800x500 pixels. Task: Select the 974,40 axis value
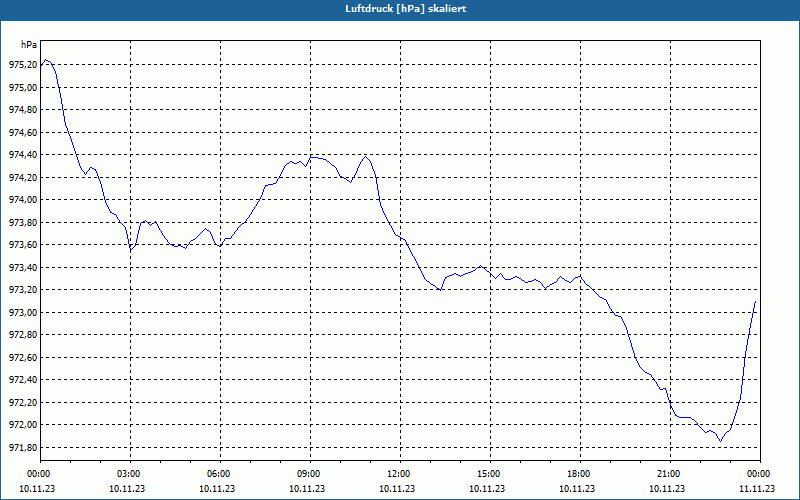pos(23,155)
